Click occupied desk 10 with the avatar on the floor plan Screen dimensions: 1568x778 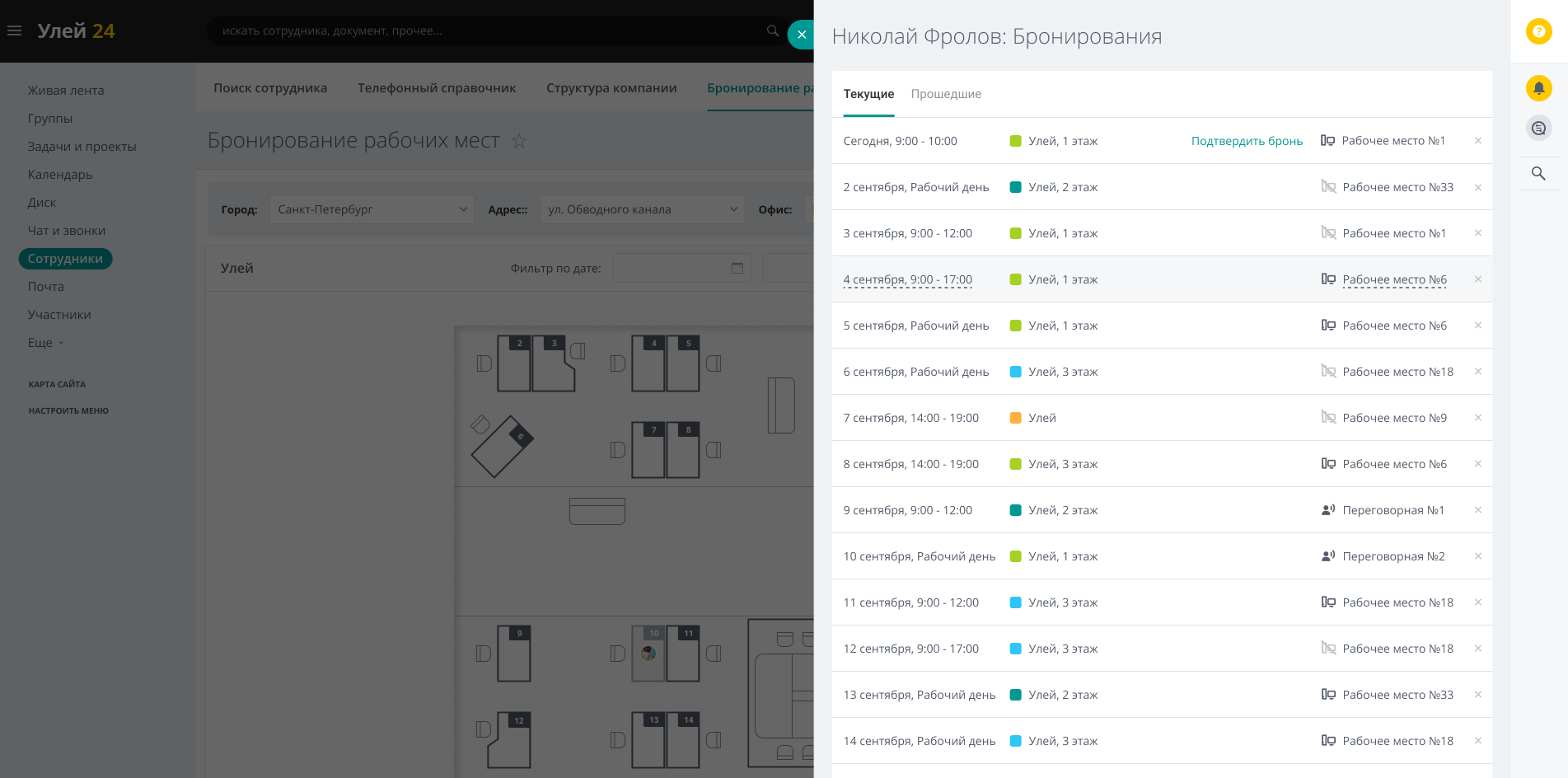[648, 654]
